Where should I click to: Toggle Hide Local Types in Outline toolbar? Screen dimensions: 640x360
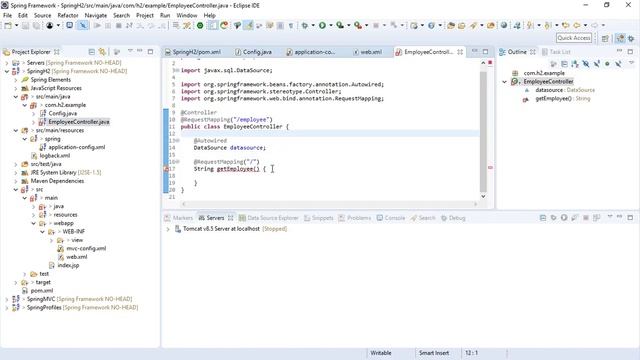coord(618,64)
